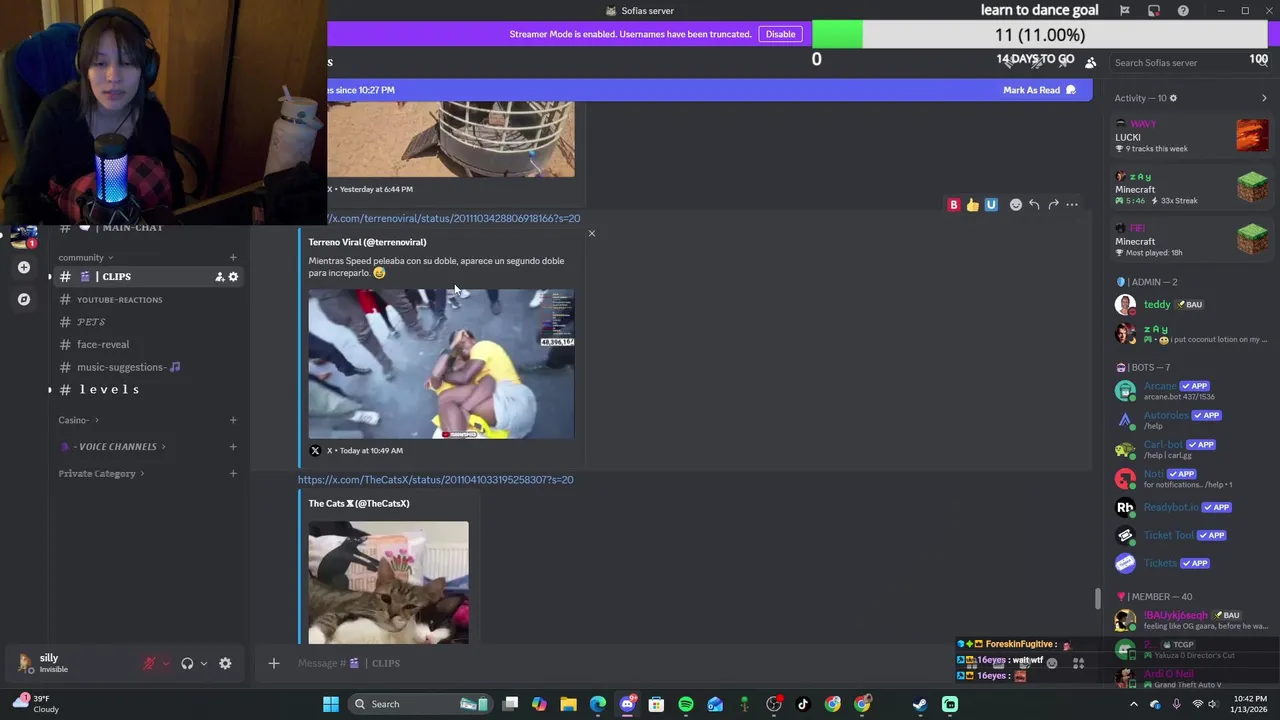Viewport: 1280px width, 720px height.
Task: Open Terreno Viral embed title
Action: [x=367, y=242]
